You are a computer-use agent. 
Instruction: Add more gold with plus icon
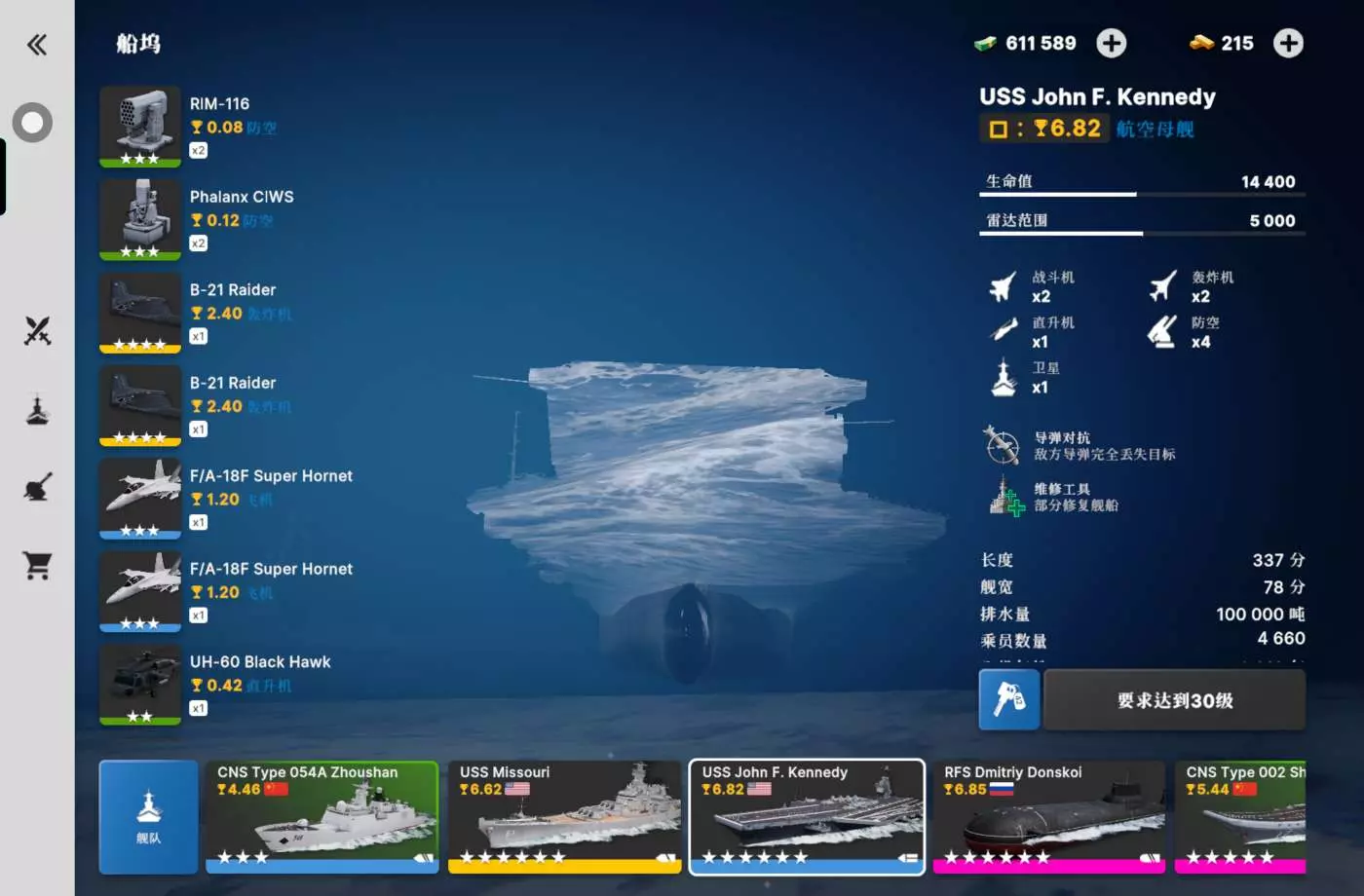point(1288,43)
